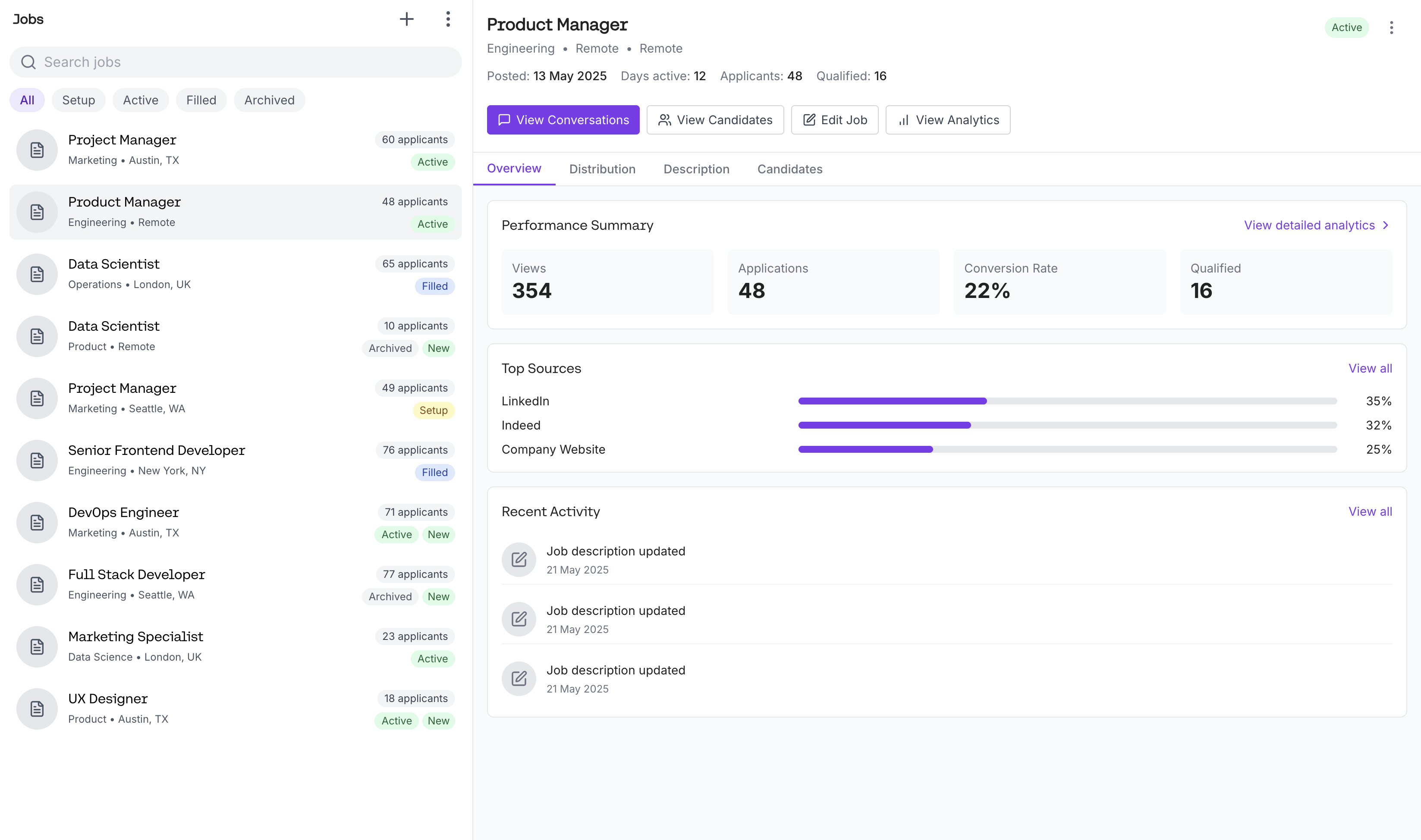Click Marketing Specialist document icon
This screenshot has width=1421, height=840.
coord(37,646)
